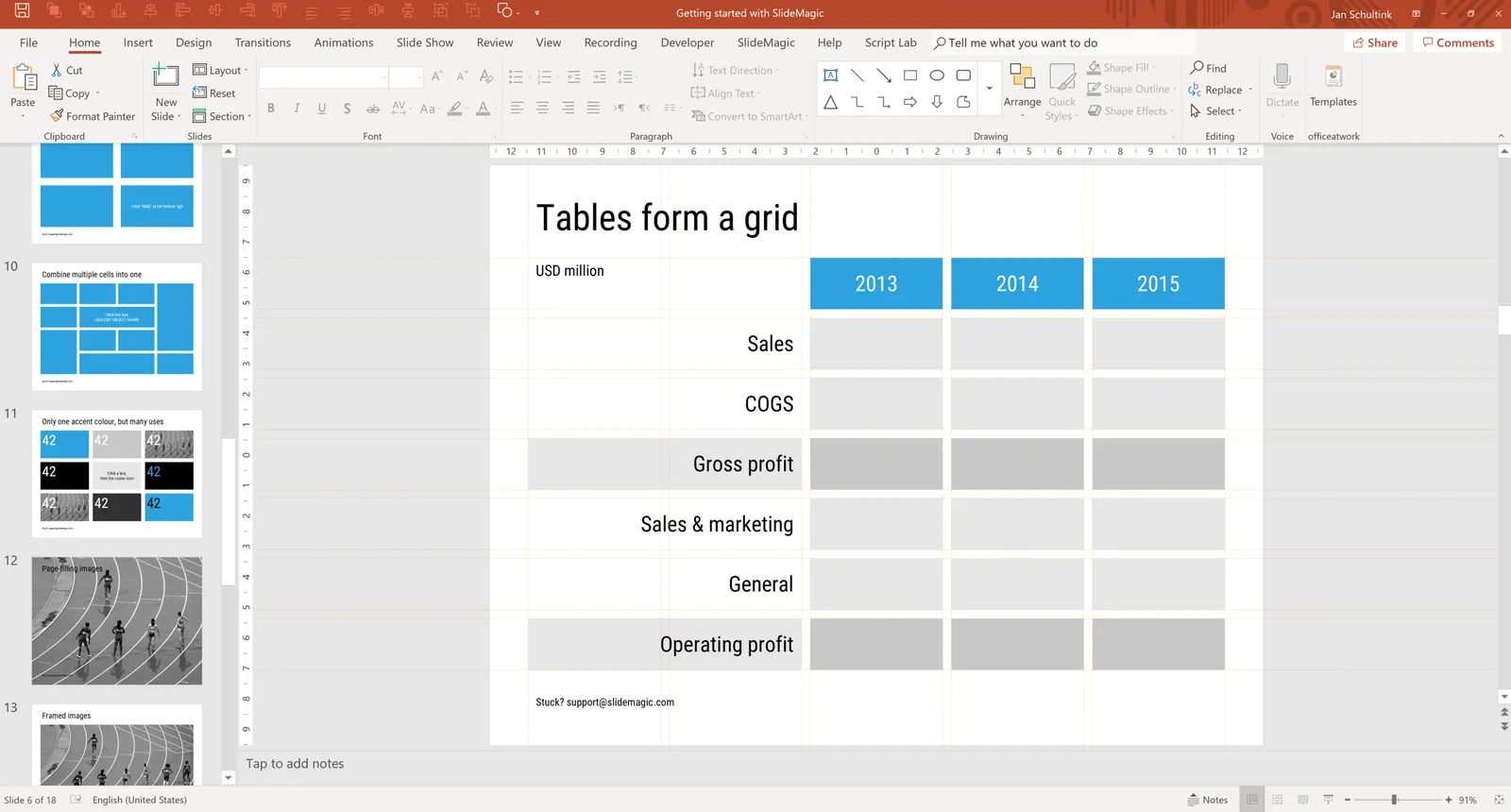Select the text box shape tool

click(x=830, y=76)
